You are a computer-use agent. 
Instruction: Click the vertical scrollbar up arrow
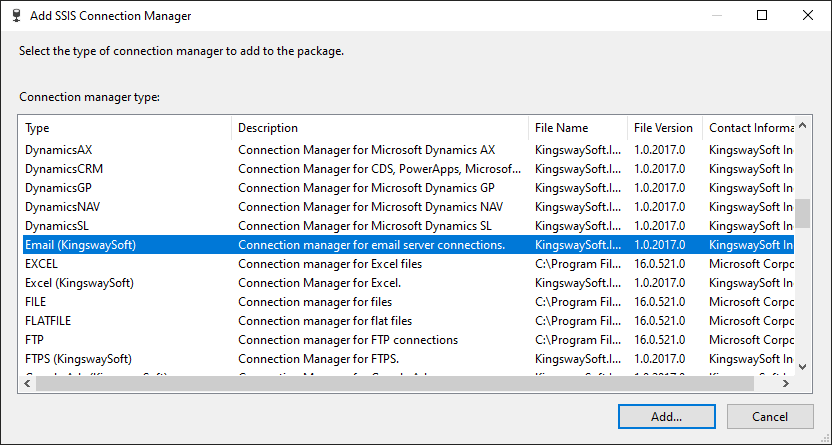coord(802,126)
